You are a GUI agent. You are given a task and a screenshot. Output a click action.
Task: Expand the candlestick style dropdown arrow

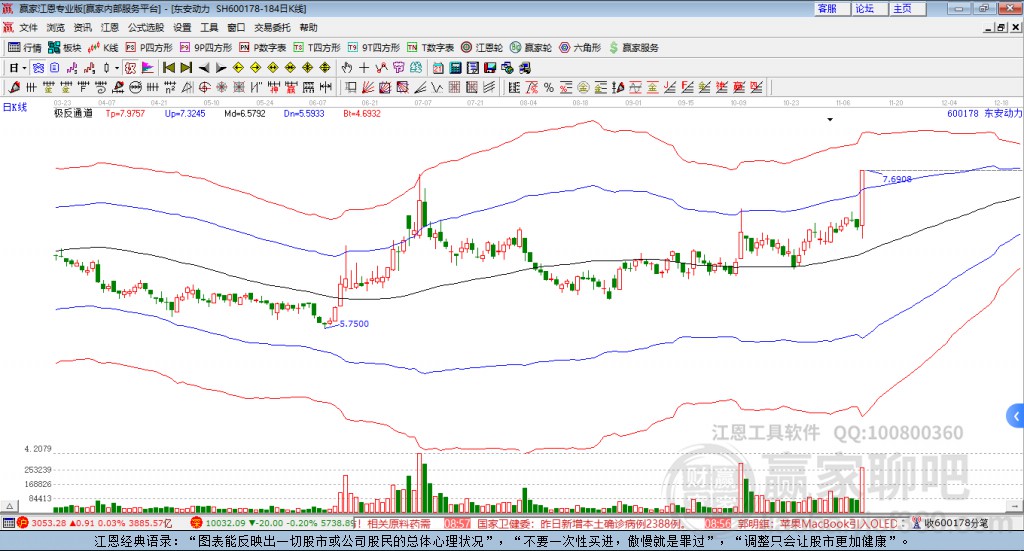[x=117, y=68]
